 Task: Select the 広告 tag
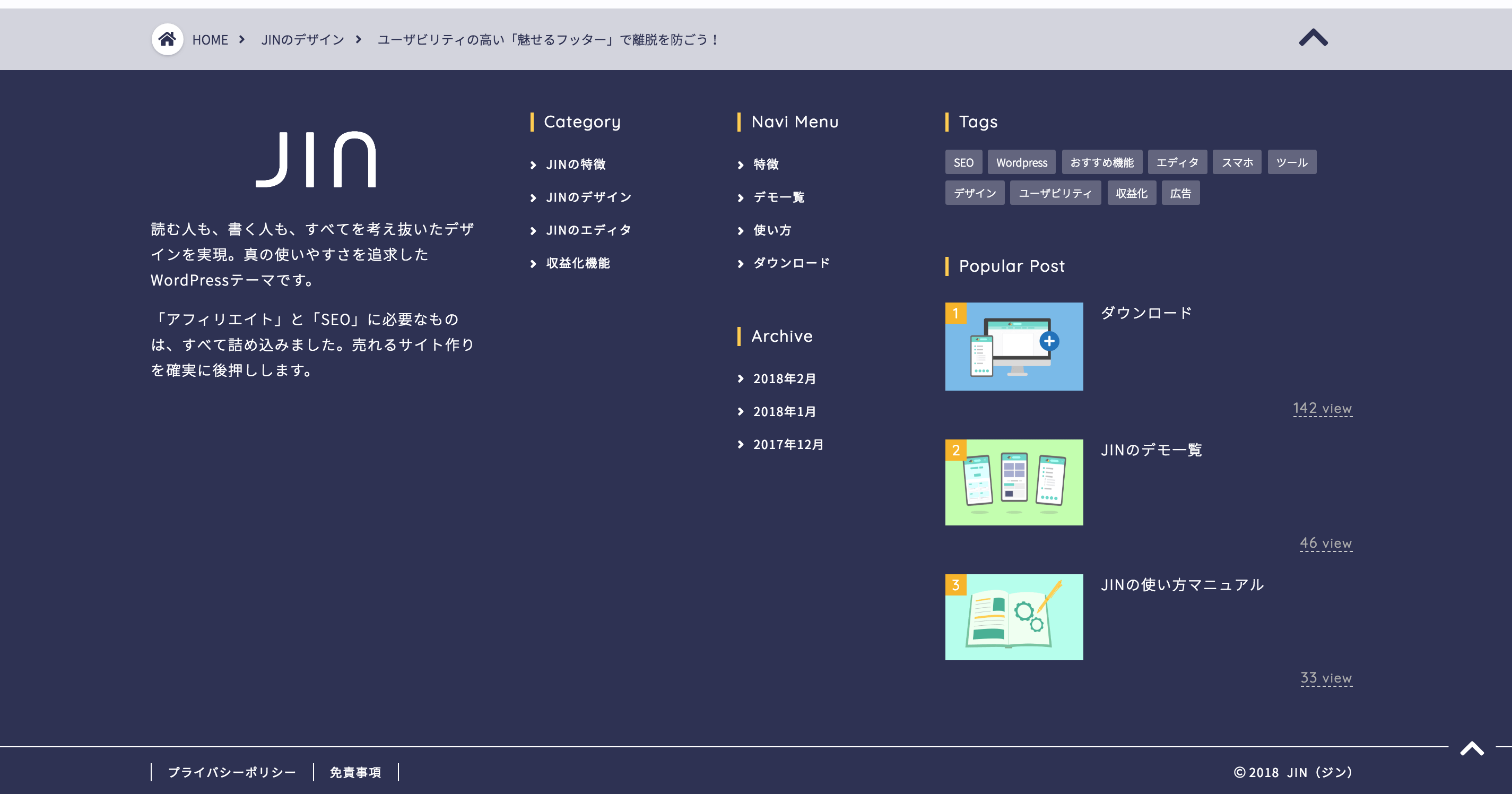coord(1180,193)
